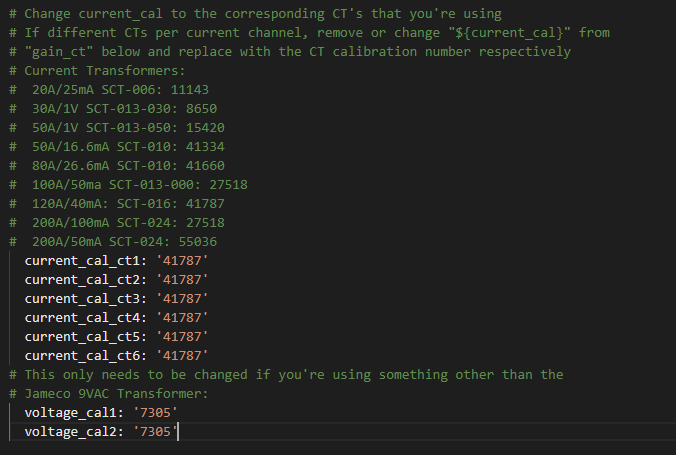Place cursor on voltage_cal2 key
This screenshot has width=676, height=455.
71,432
